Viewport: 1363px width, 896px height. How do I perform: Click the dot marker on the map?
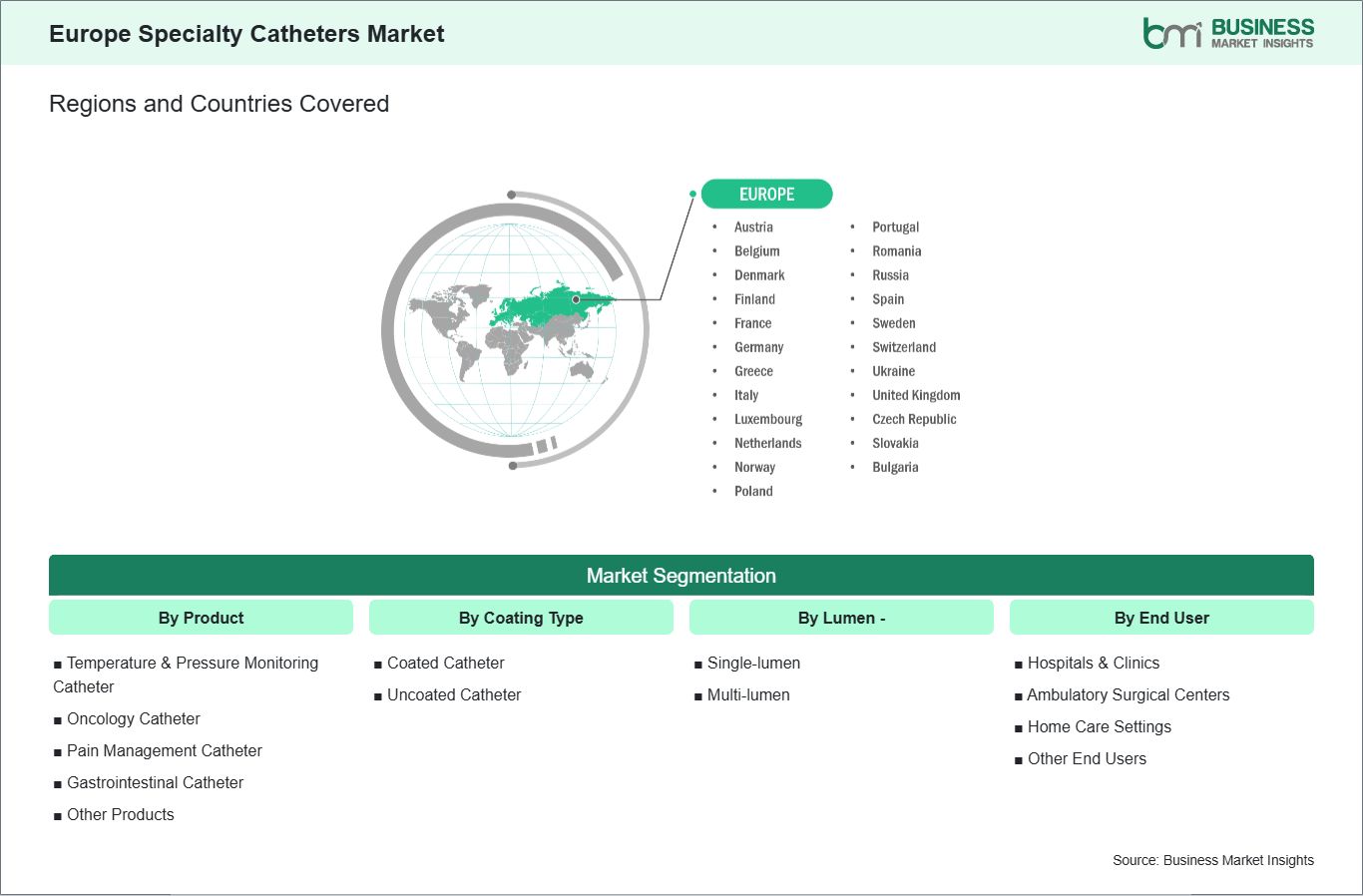[x=576, y=299]
